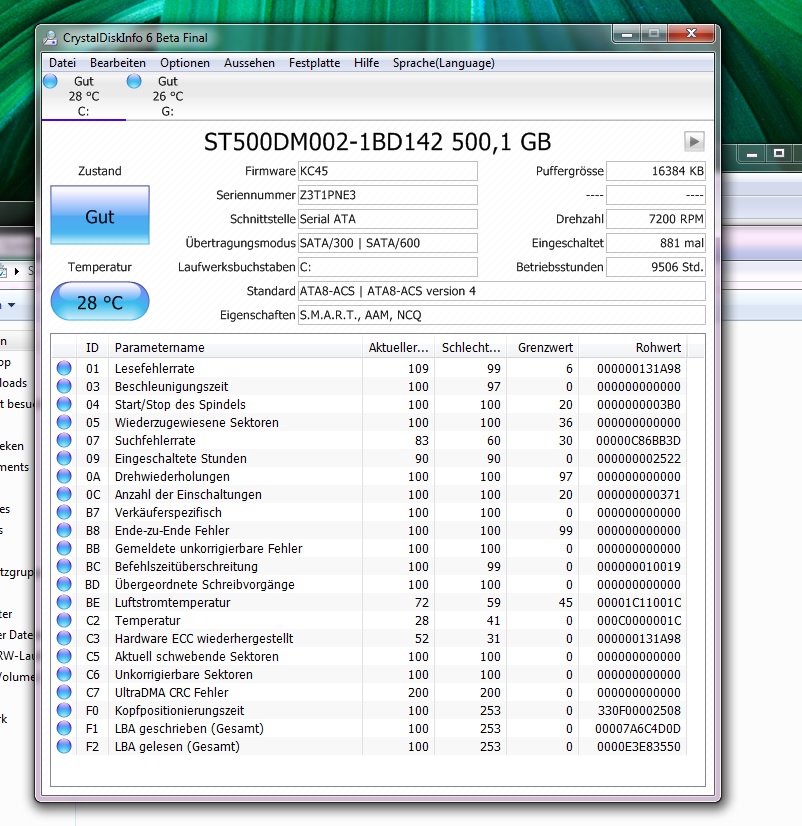Click raw value '00001C11001C'
The height and width of the screenshot is (826, 802).
[x=639, y=602]
